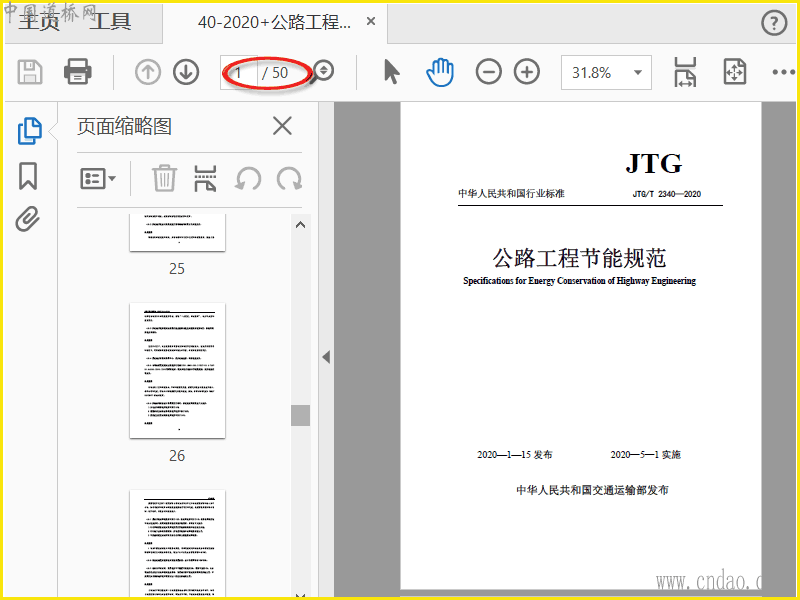The height and width of the screenshot is (600, 800).
Task: Click fit-width scrolling mode icon
Action: click(x=685, y=72)
